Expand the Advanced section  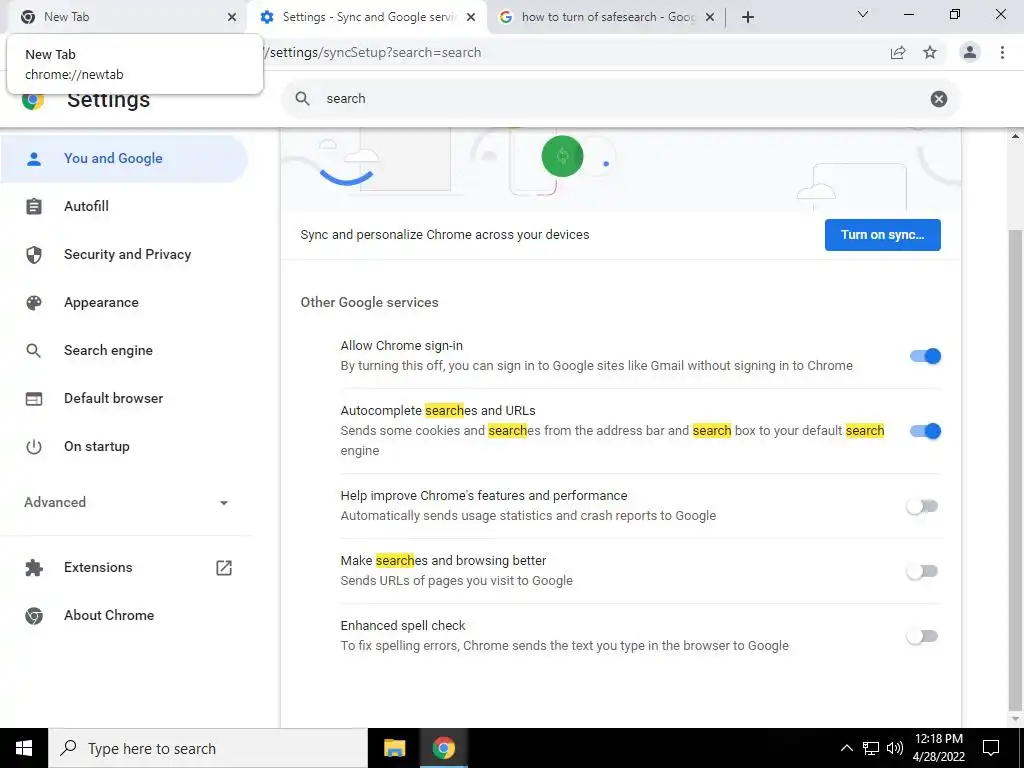tap(126, 502)
